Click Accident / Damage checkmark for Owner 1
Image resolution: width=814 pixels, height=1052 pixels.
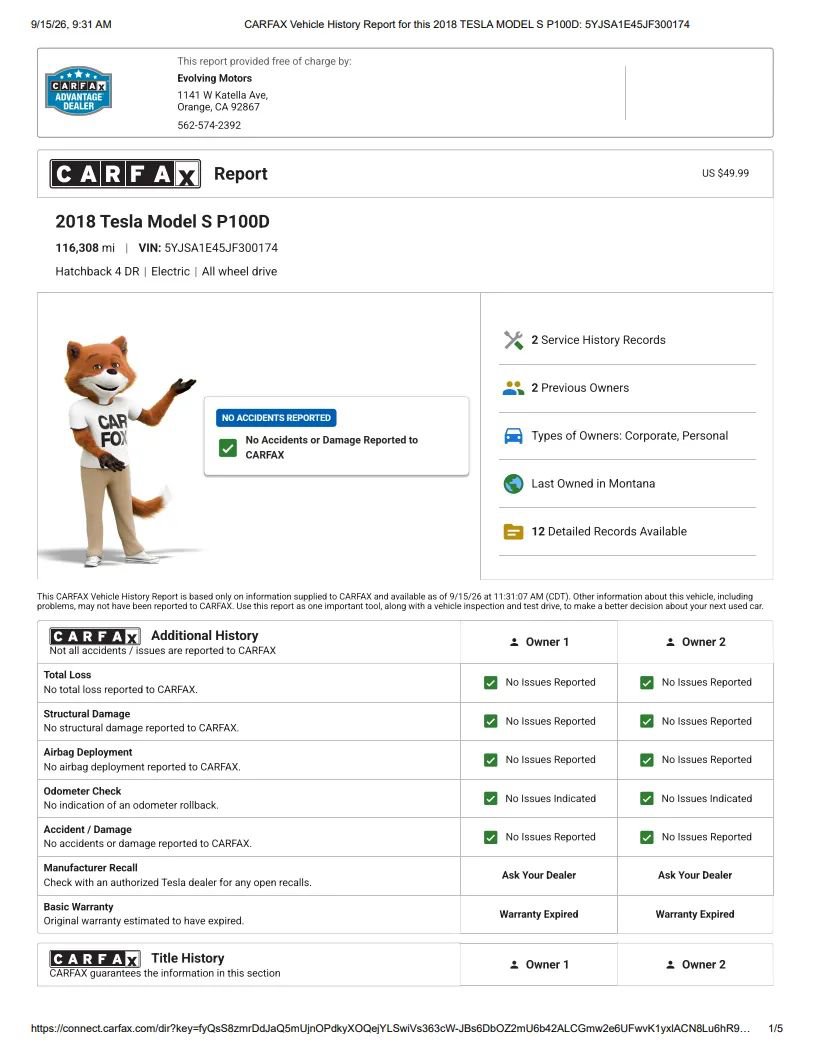coord(491,837)
